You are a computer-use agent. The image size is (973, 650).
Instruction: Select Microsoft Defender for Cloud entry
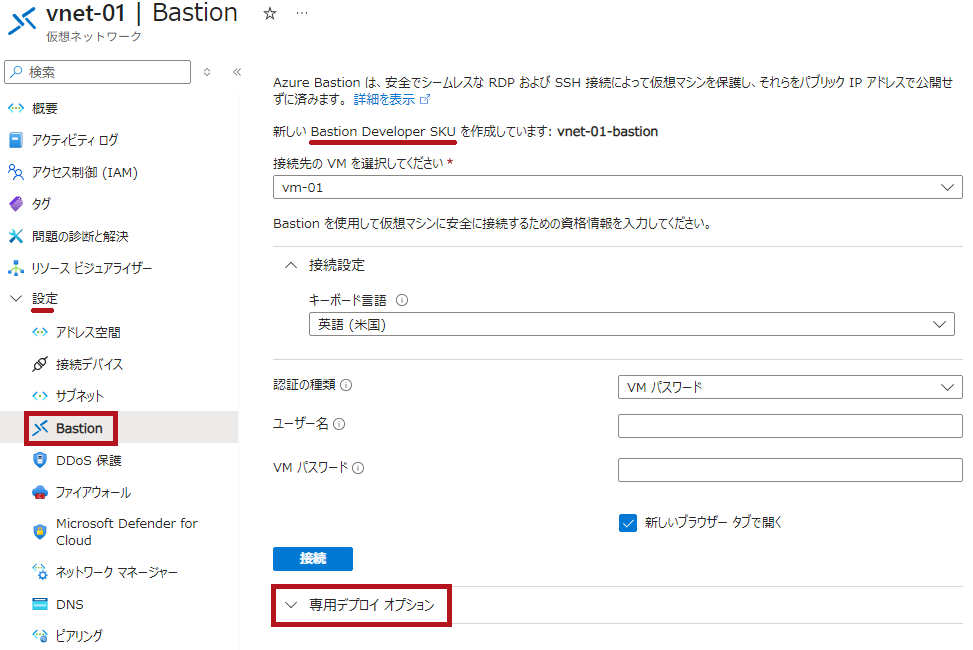tap(127, 532)
